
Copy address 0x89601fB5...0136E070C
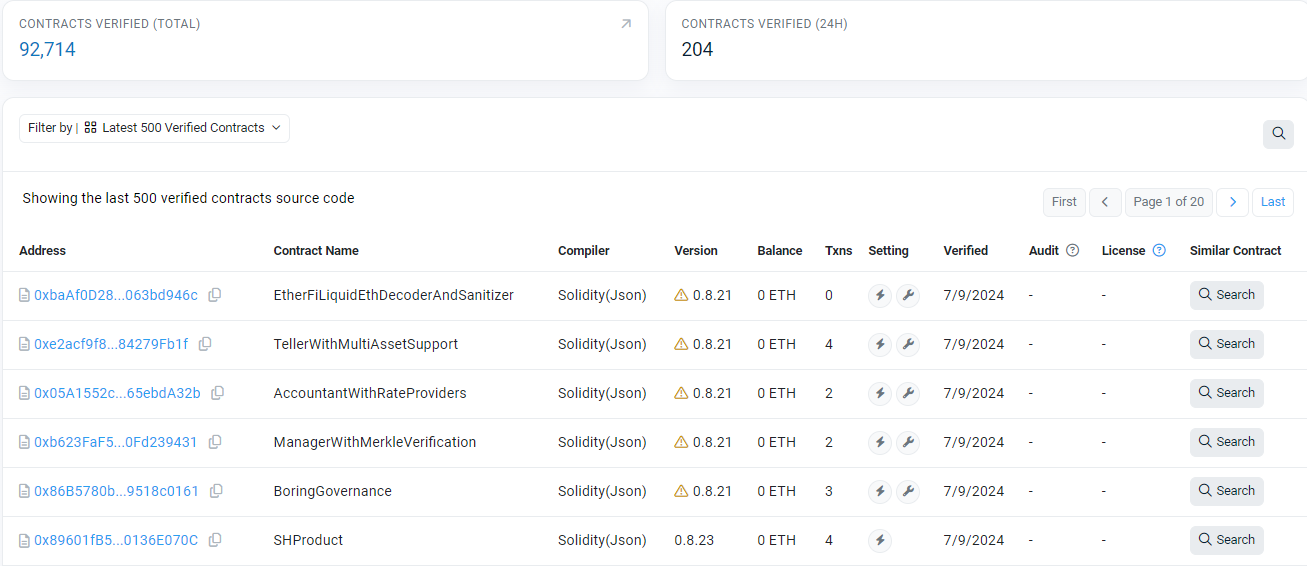(215, 540)
